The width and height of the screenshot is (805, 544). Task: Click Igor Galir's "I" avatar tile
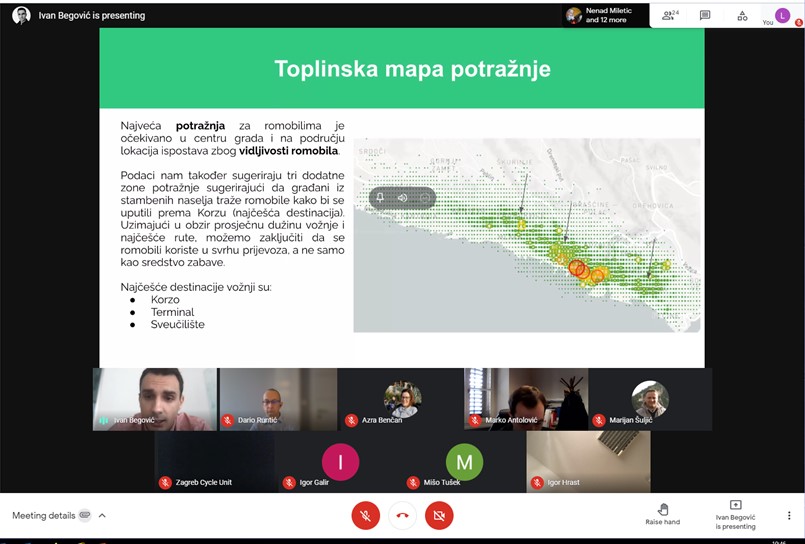(340, 462)
